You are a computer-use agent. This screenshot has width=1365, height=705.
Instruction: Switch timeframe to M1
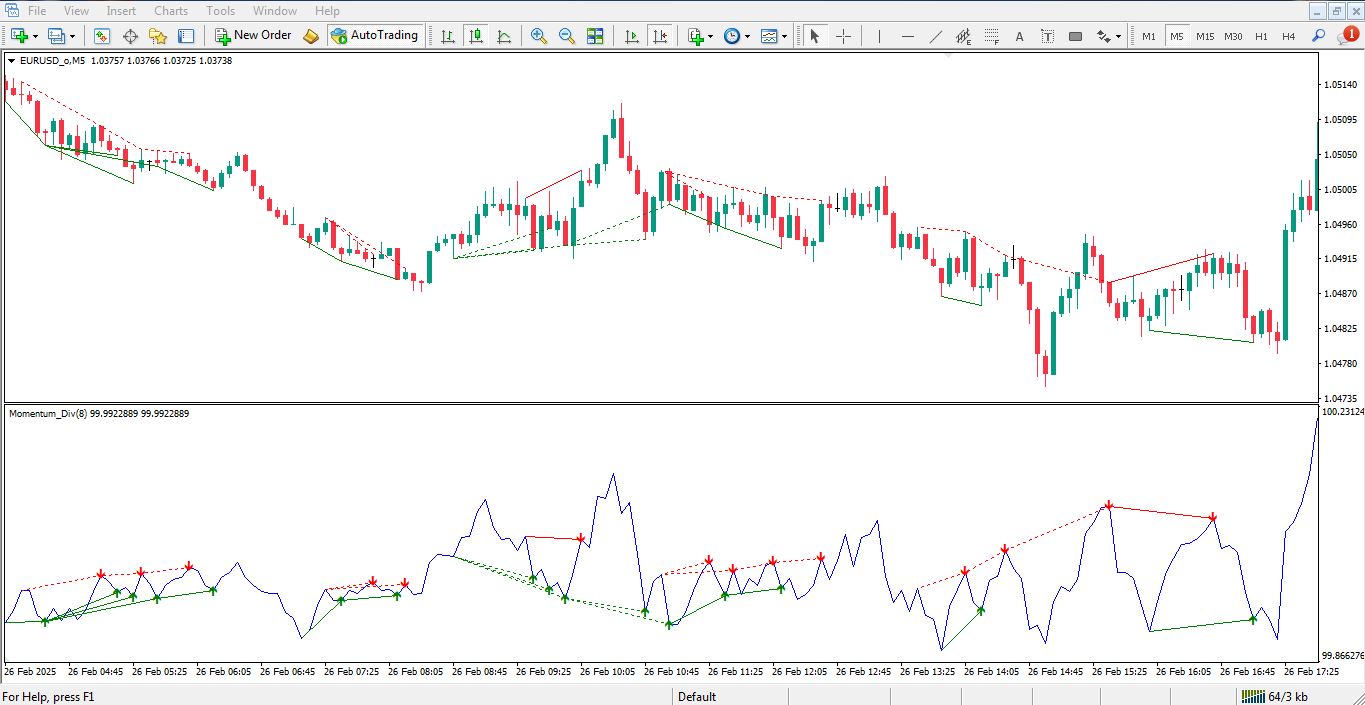pos(1149,36)
